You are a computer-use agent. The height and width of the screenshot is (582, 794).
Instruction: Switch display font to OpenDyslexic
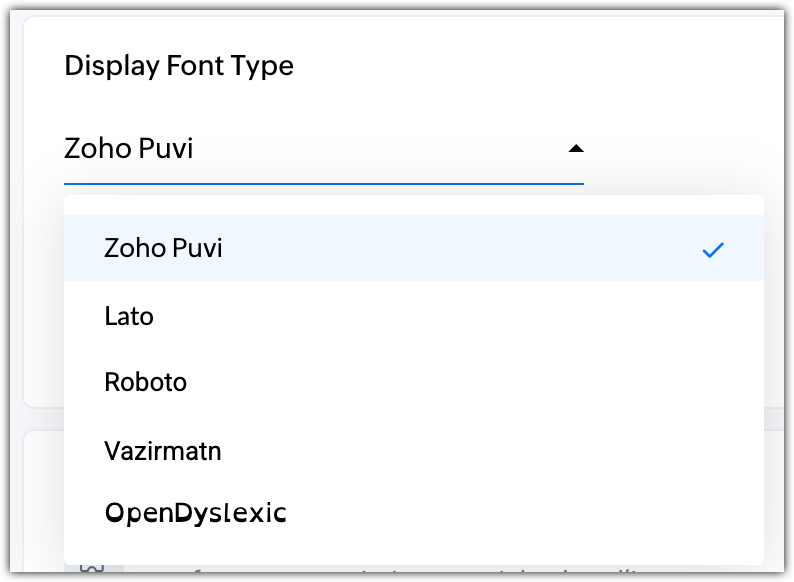click(x=195, y=514)
